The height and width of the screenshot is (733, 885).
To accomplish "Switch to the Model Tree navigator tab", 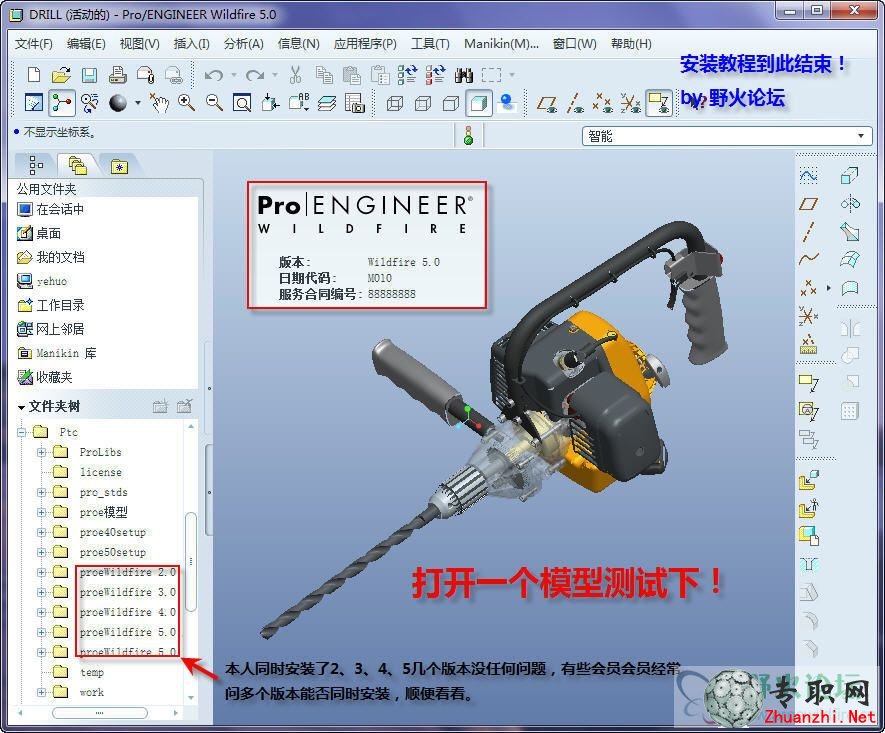I will 36,165.
